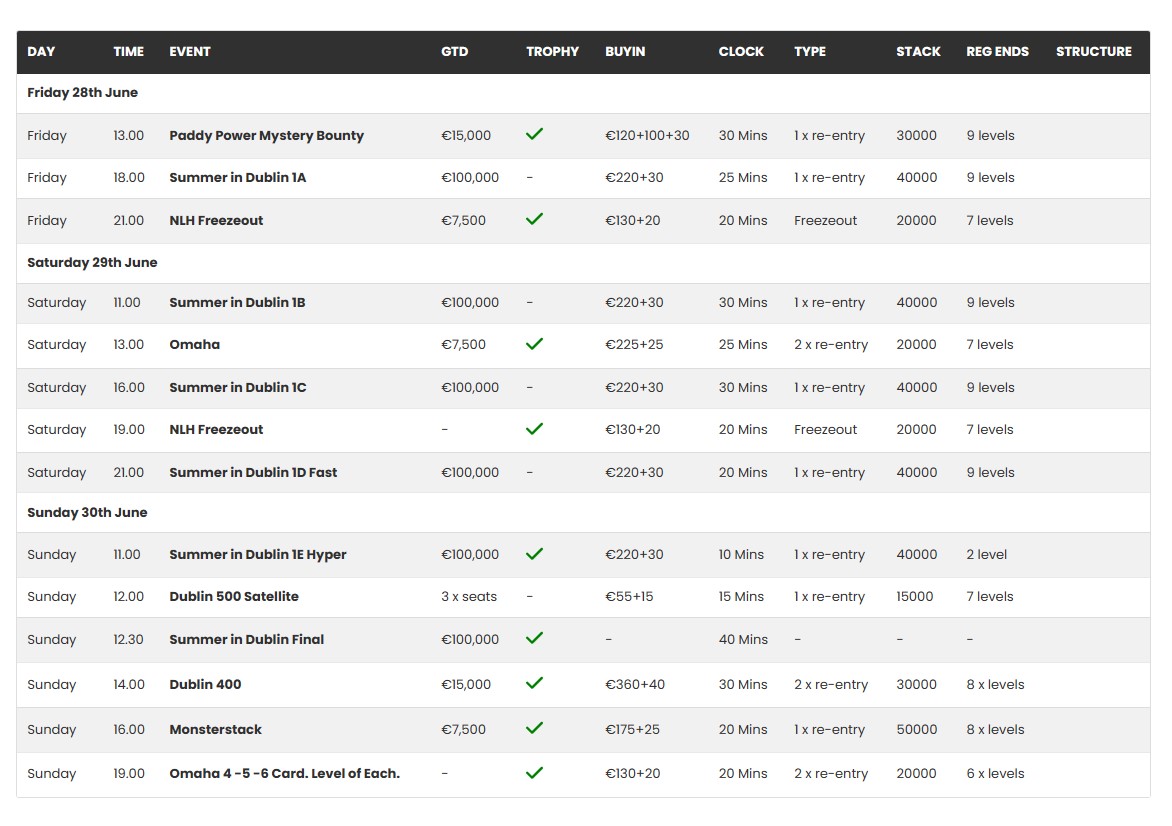1172x826 pixels.
Task: Open the Summer in Dublin 1A event
Action: (237, 178)
